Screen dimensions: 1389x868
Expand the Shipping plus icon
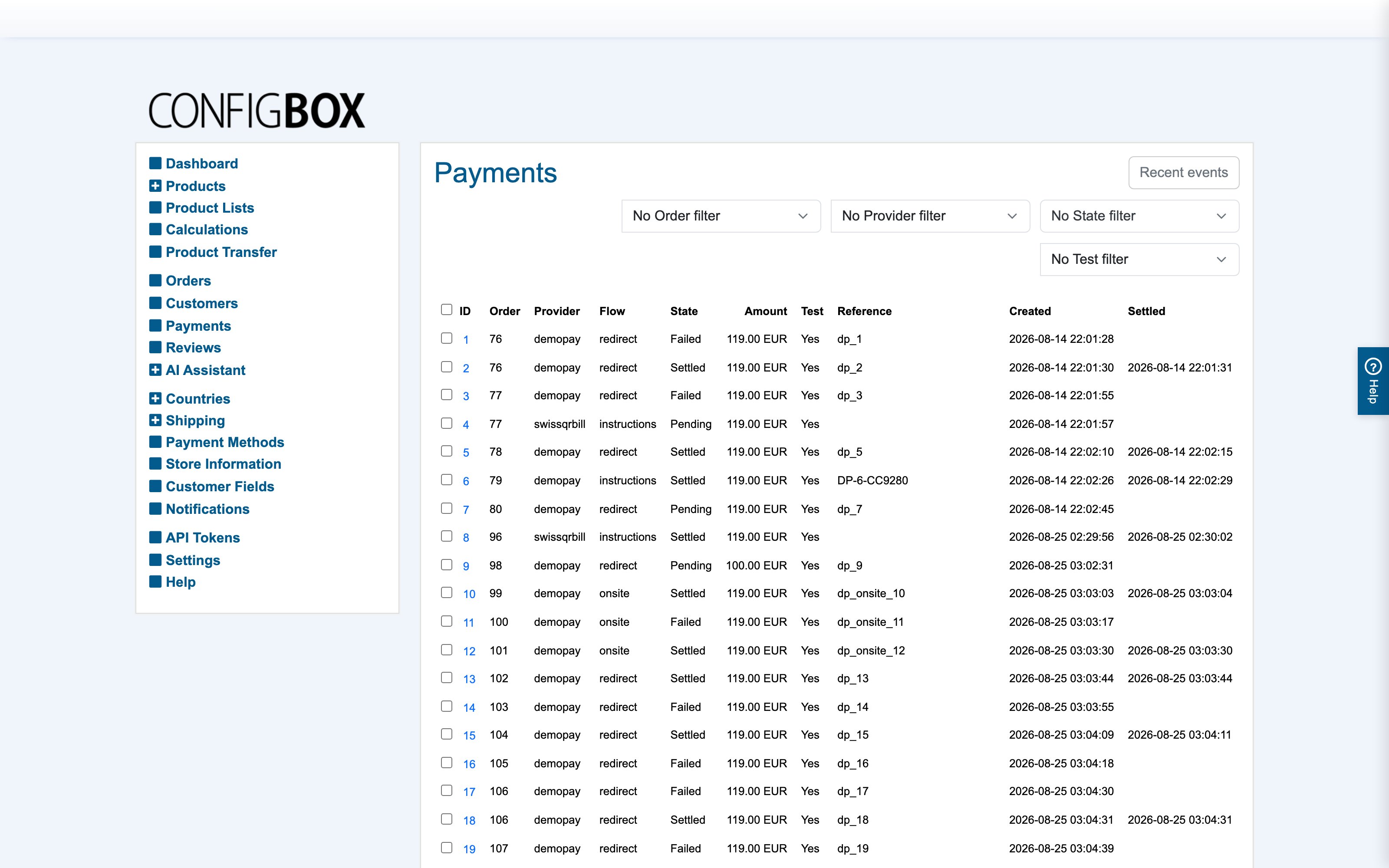coord(155,420)
